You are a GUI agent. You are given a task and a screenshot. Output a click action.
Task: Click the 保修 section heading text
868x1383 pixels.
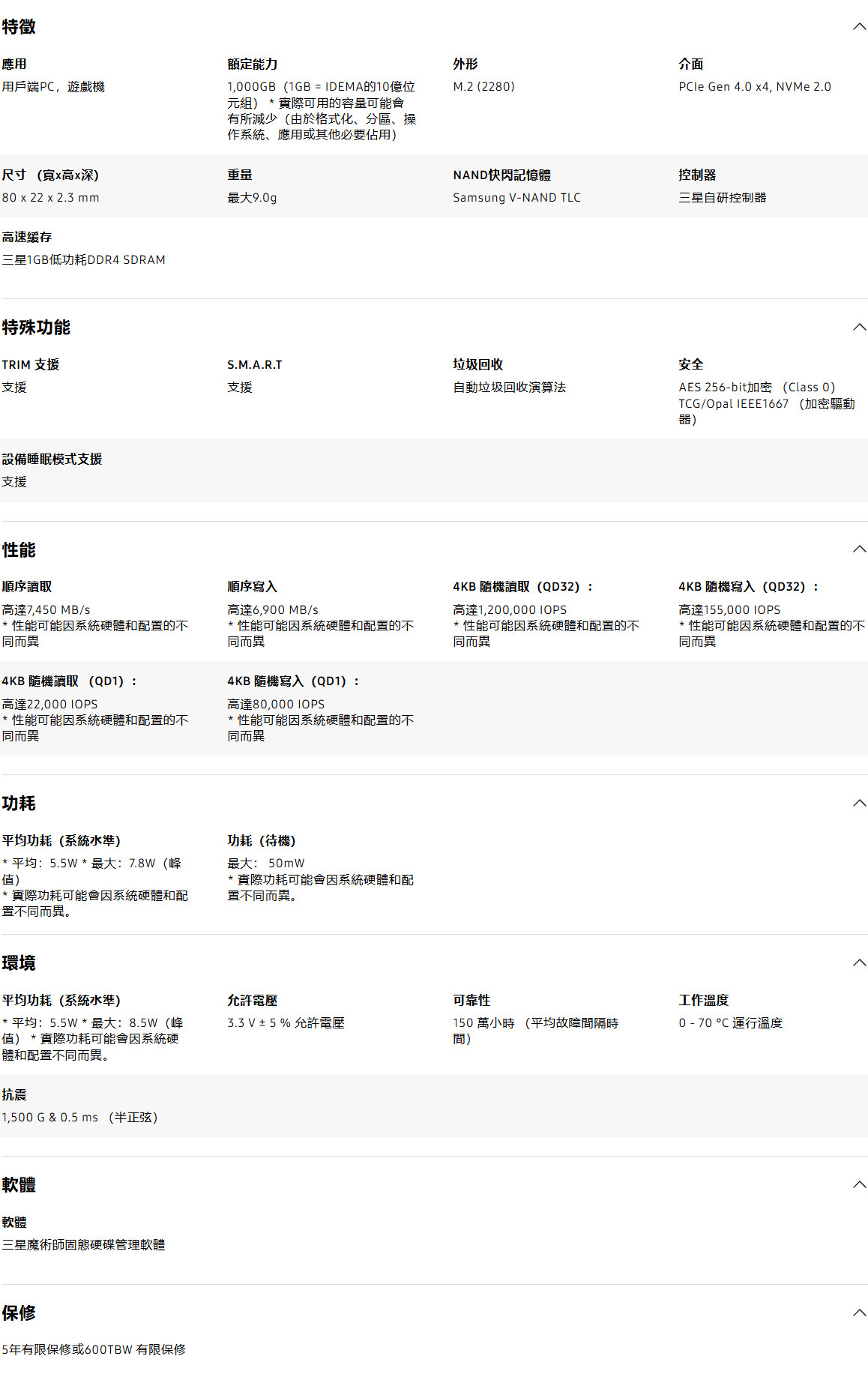click(19, 1313)
